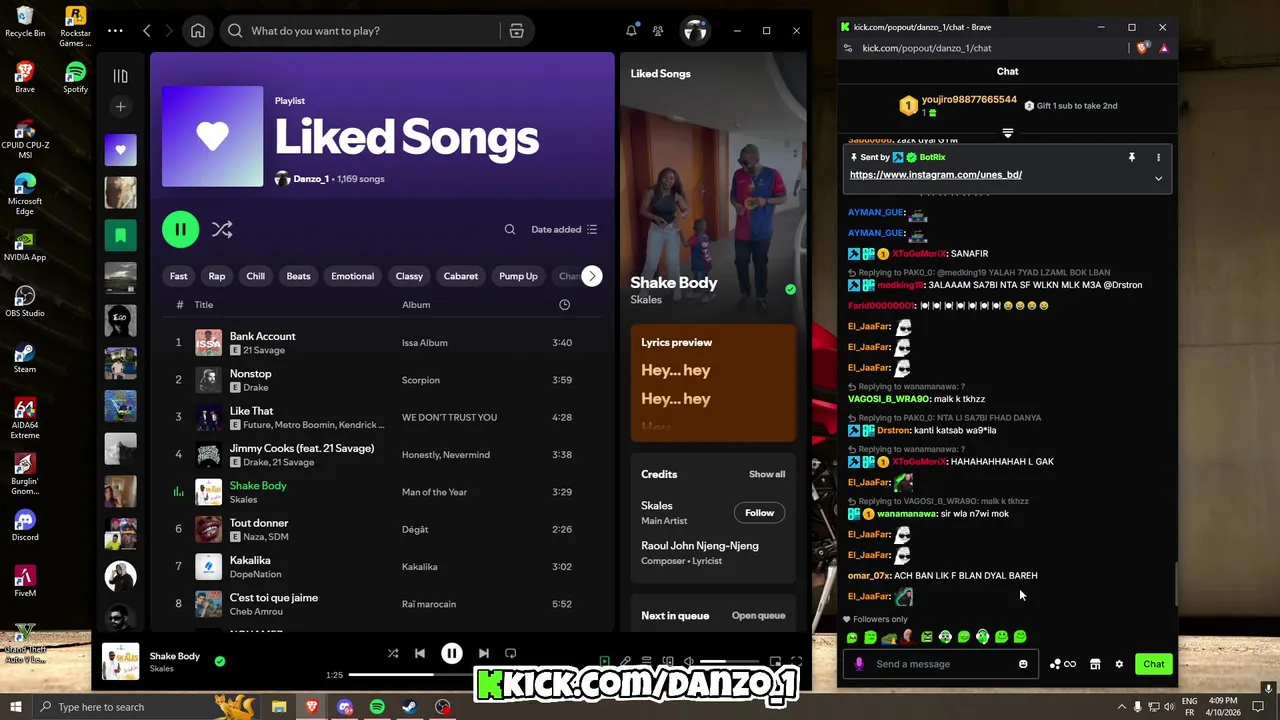Click the Danzo_1 profile link under Liked Songs
The image size is (1280, 720).
pos(311,179)
